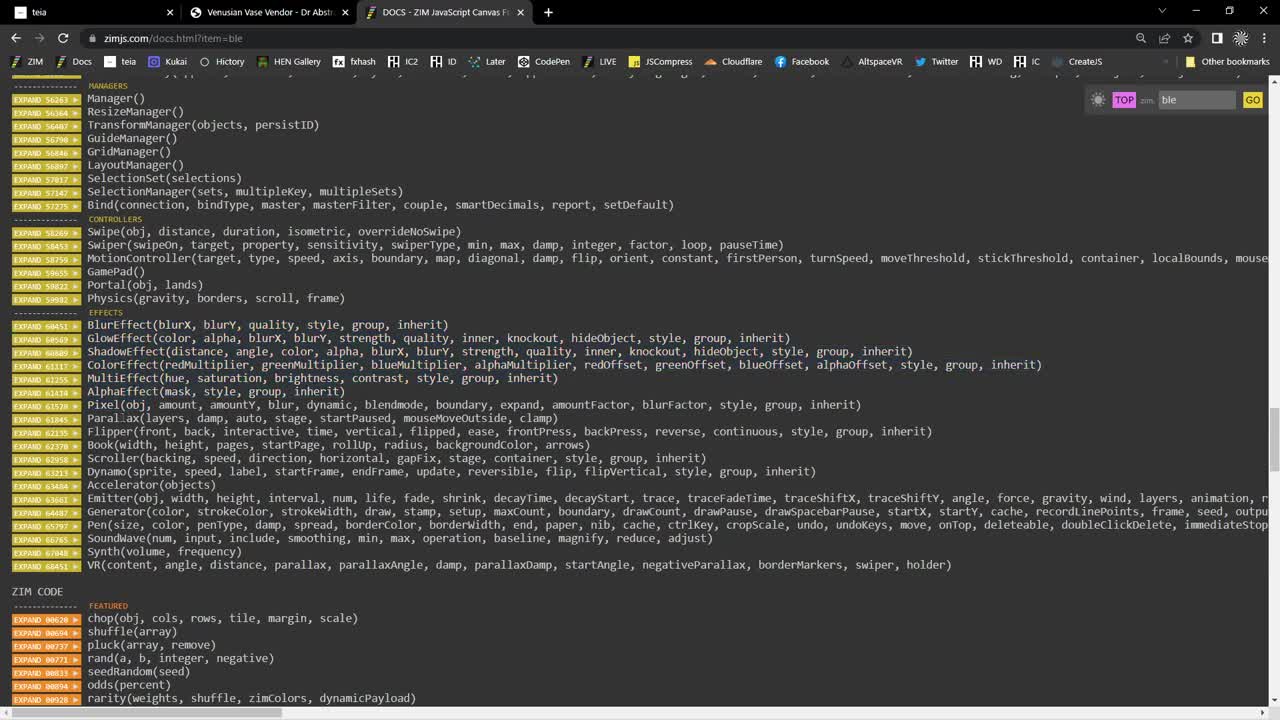Viewport: 1280px width, 720px height.
Task: Click the shuffle(array) signature
Action: click(132, 631)
